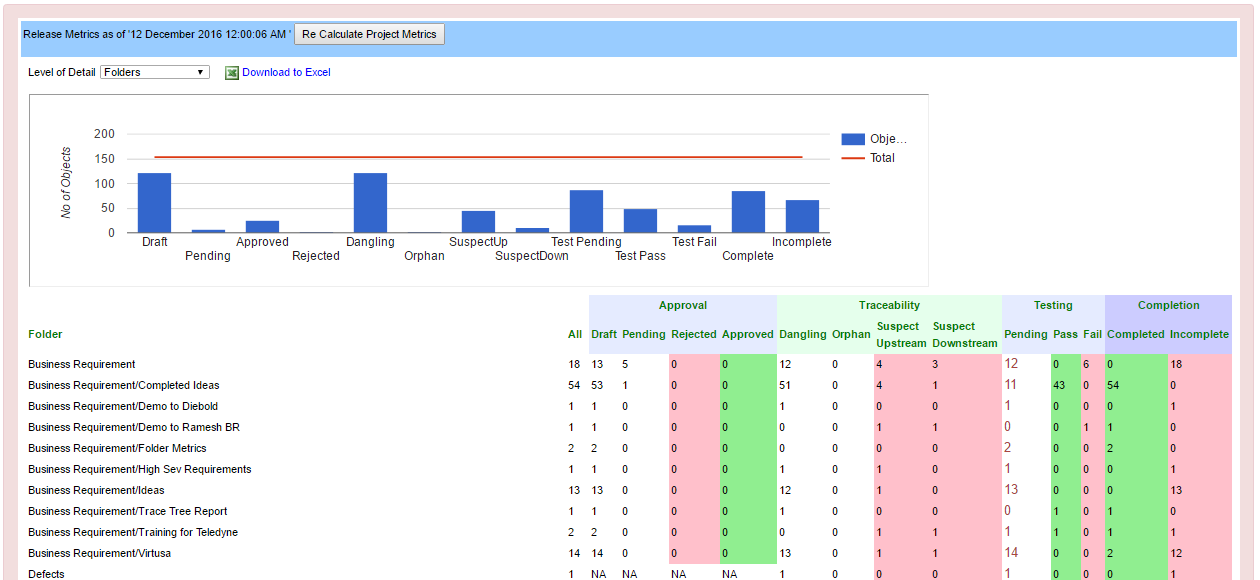This screenshot has width=1260, height=580.
Task: Click the Approval group header
Action: [683, 305]
